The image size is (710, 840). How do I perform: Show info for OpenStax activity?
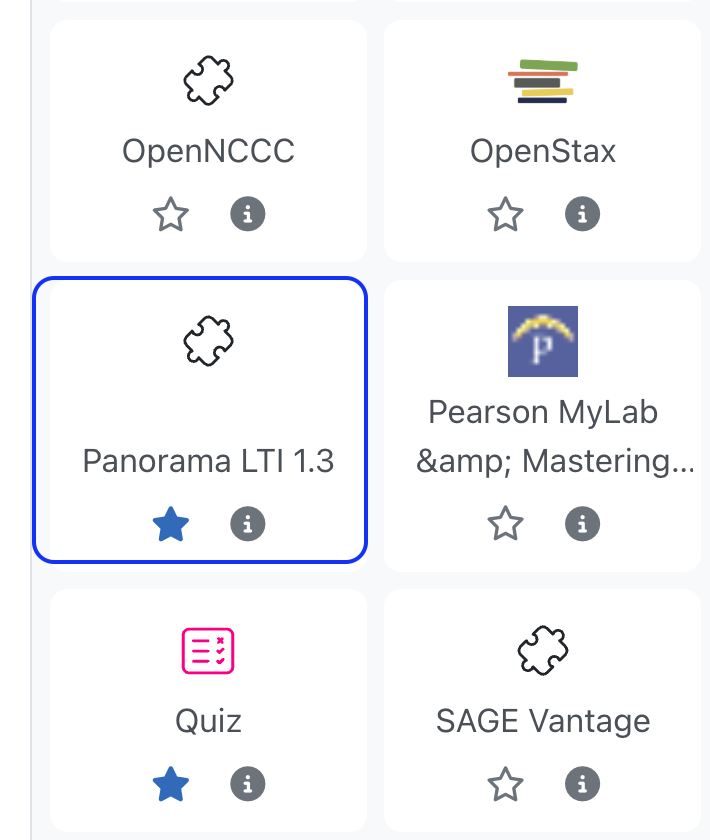point(582,214)
